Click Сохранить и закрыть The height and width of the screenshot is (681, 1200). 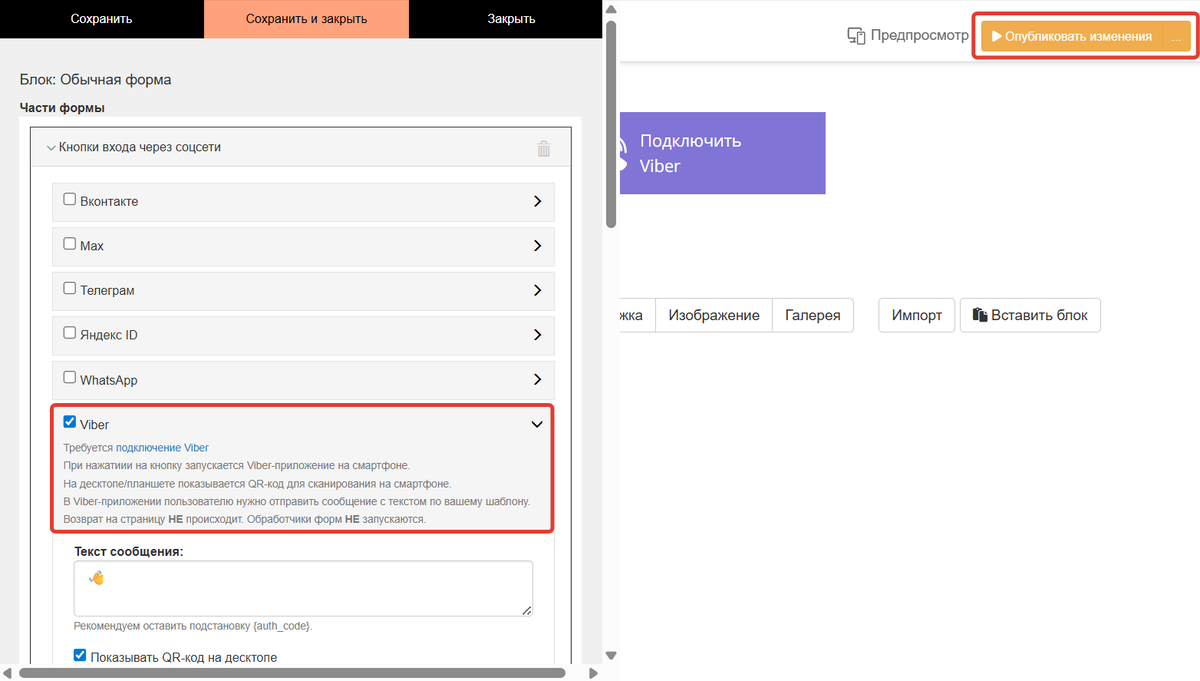point(306,19)
